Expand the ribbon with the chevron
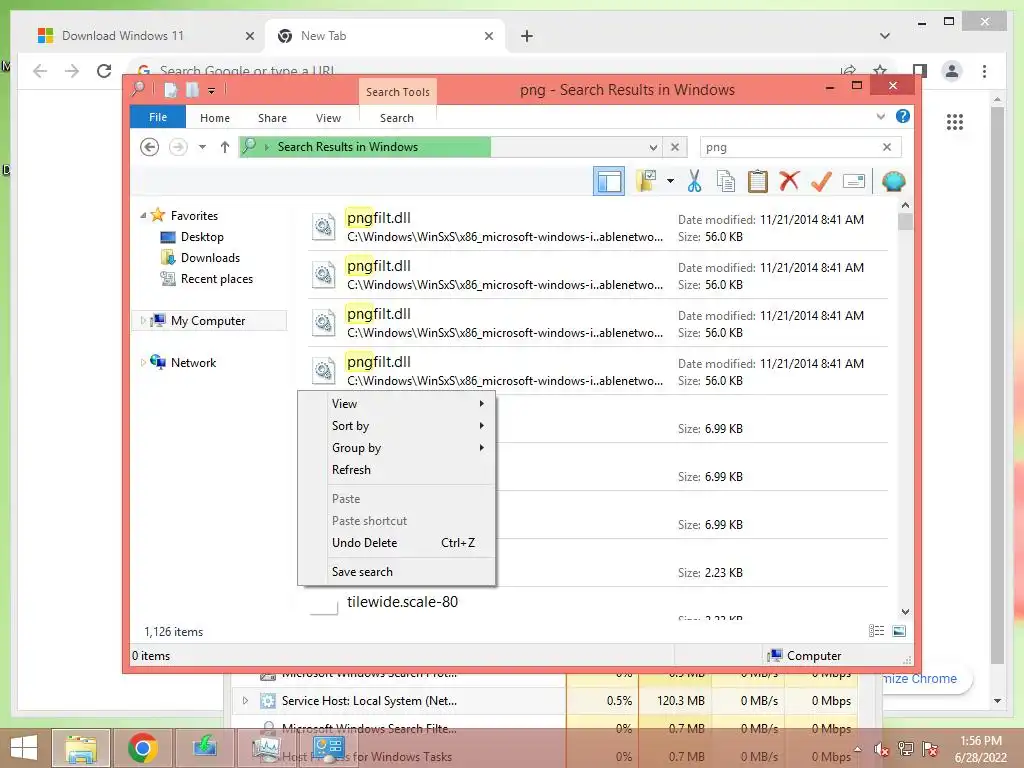The image size is (1024, 768). 881,116
